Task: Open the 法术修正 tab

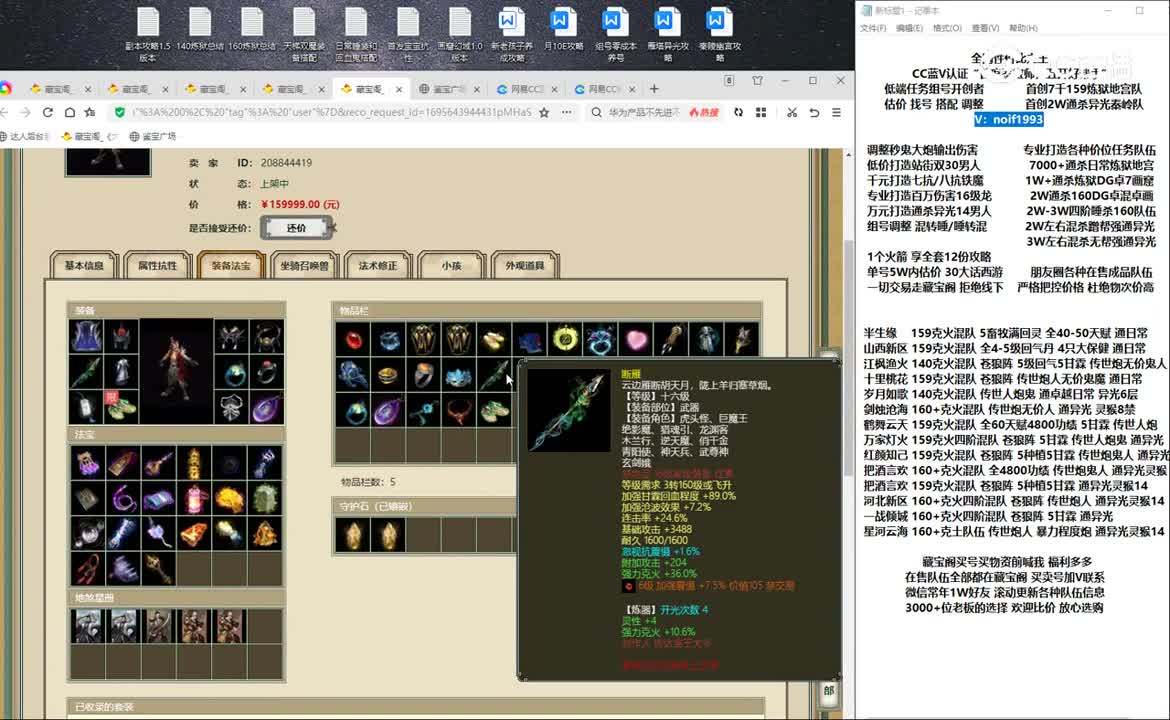Action: coord(378,266)
